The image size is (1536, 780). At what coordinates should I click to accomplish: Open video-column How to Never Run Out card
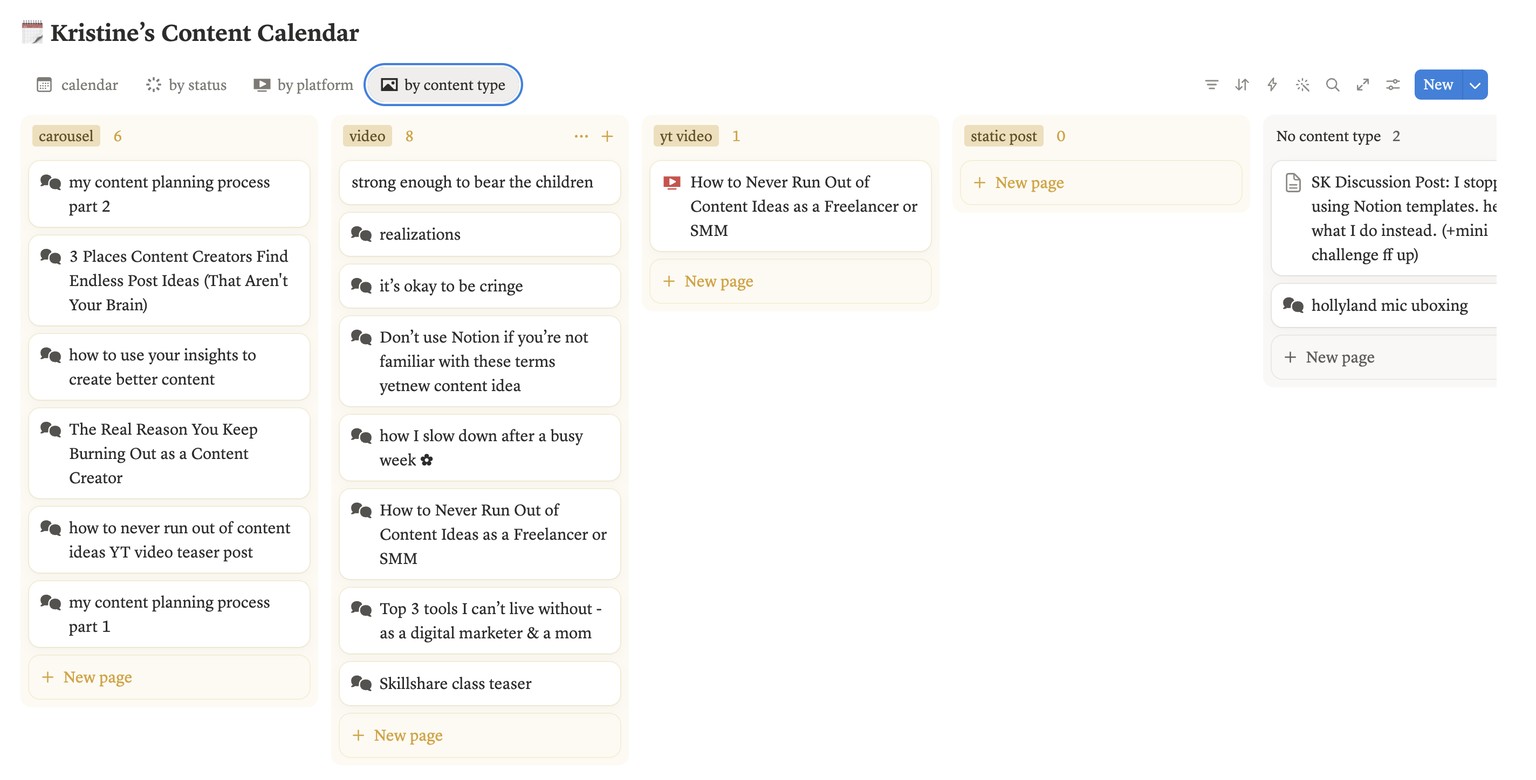click(x=480, y=534)
